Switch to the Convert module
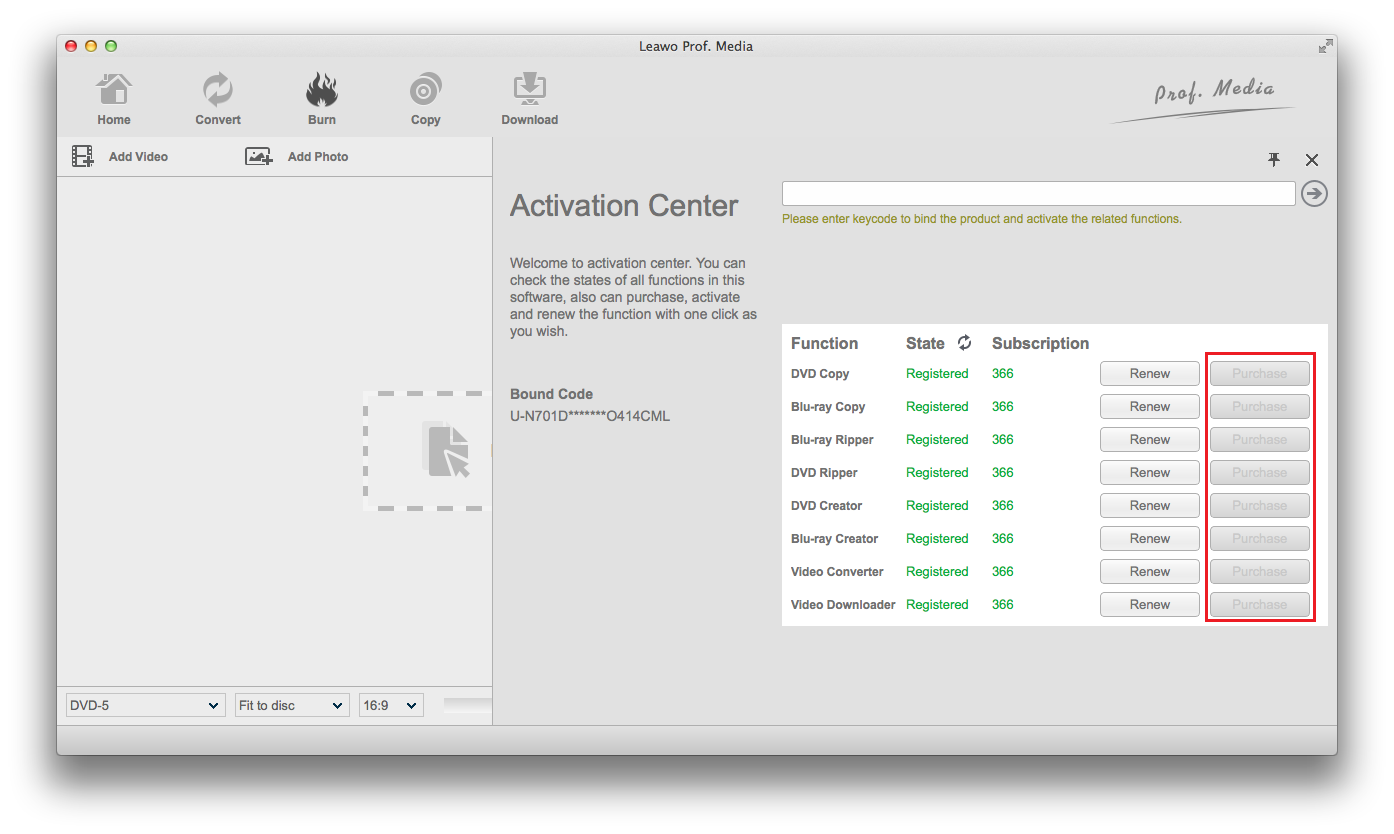The height and width of the screenshot is (834, 1394). pyautogui.click(x=217, y=90)
